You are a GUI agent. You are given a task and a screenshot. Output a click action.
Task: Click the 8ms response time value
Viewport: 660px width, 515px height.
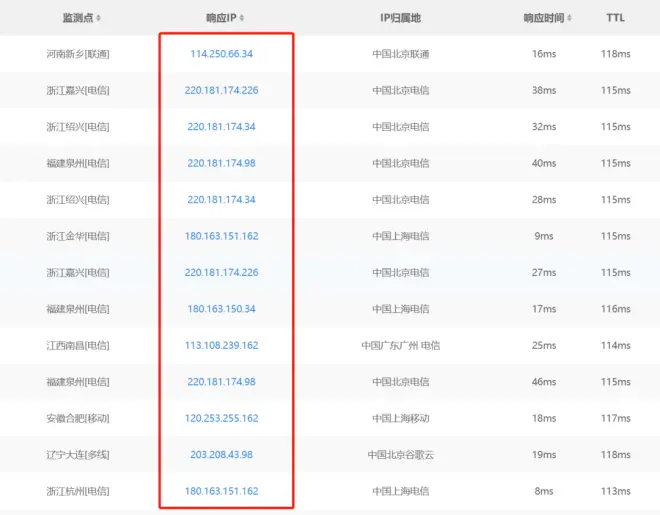point(544,491)
